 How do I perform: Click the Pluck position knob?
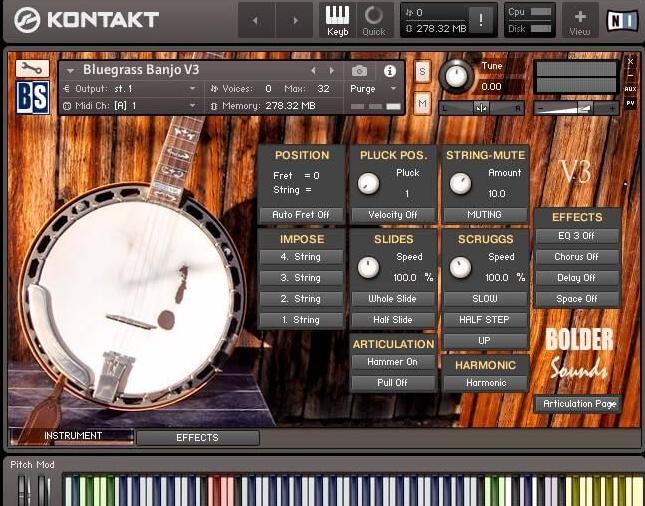click(368, 183)
